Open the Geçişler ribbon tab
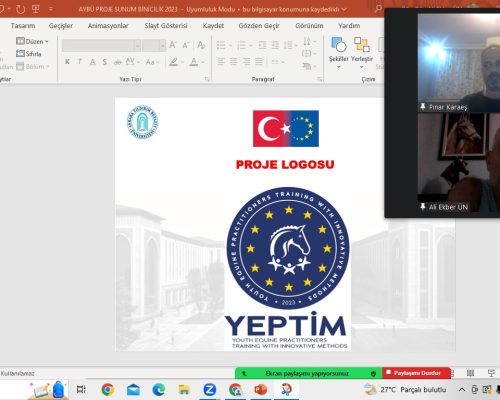This screenshot has width=500, height=400. [61, 26]
